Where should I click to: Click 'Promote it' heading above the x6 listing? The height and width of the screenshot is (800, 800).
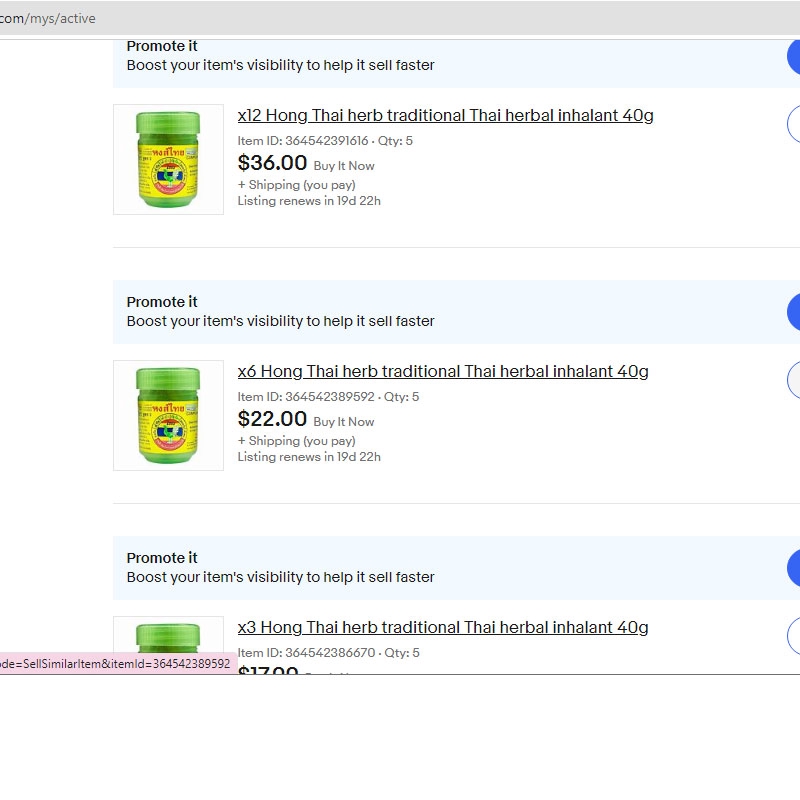(x=162, y=302)
